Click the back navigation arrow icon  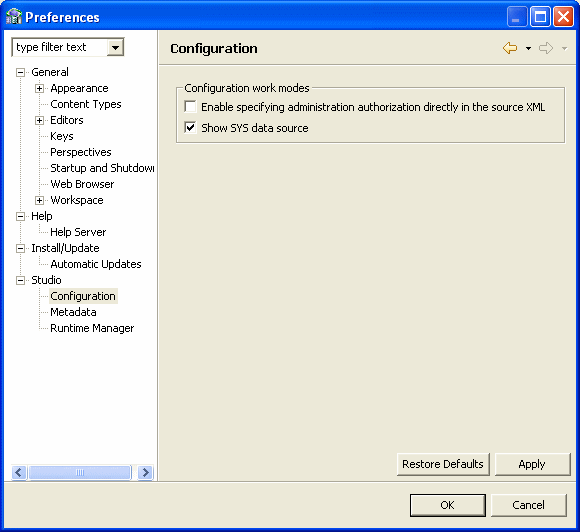tap(510, 48)
